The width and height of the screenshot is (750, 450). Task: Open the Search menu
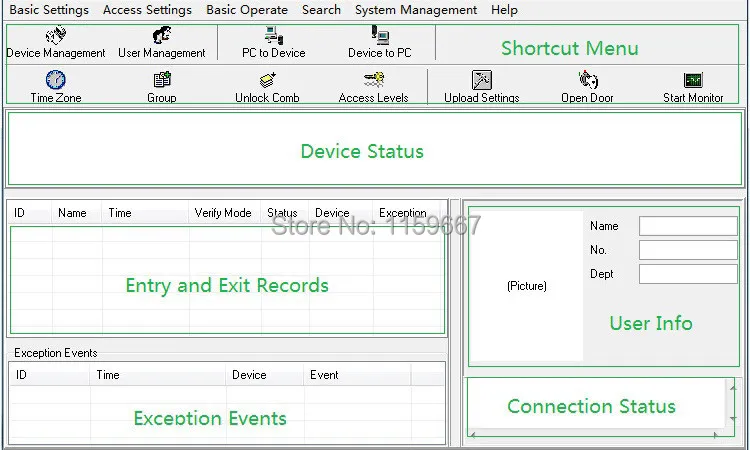tap(321, 10)
